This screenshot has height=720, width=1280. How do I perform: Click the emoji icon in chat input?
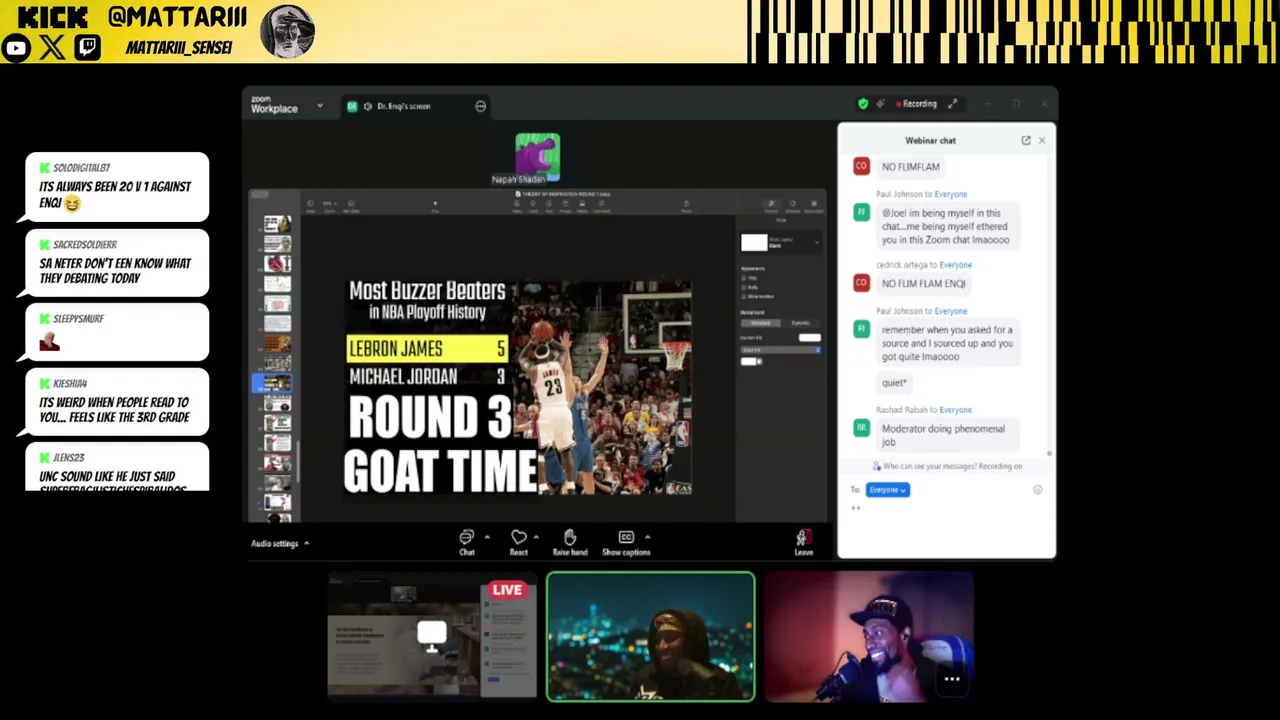(1037, 489)
